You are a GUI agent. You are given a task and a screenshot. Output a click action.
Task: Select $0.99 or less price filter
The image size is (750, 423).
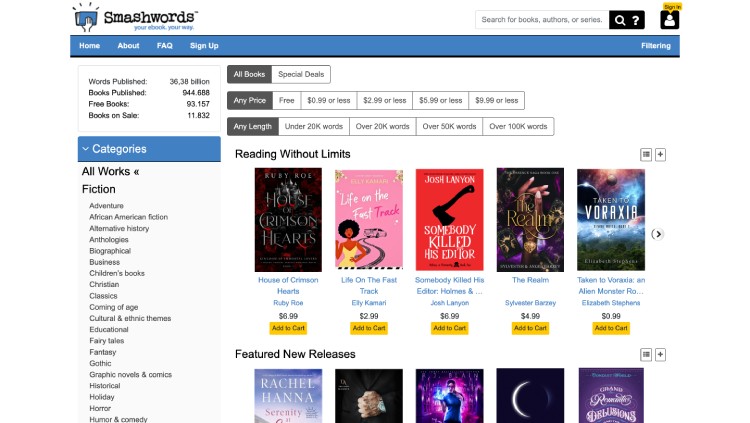329,100
